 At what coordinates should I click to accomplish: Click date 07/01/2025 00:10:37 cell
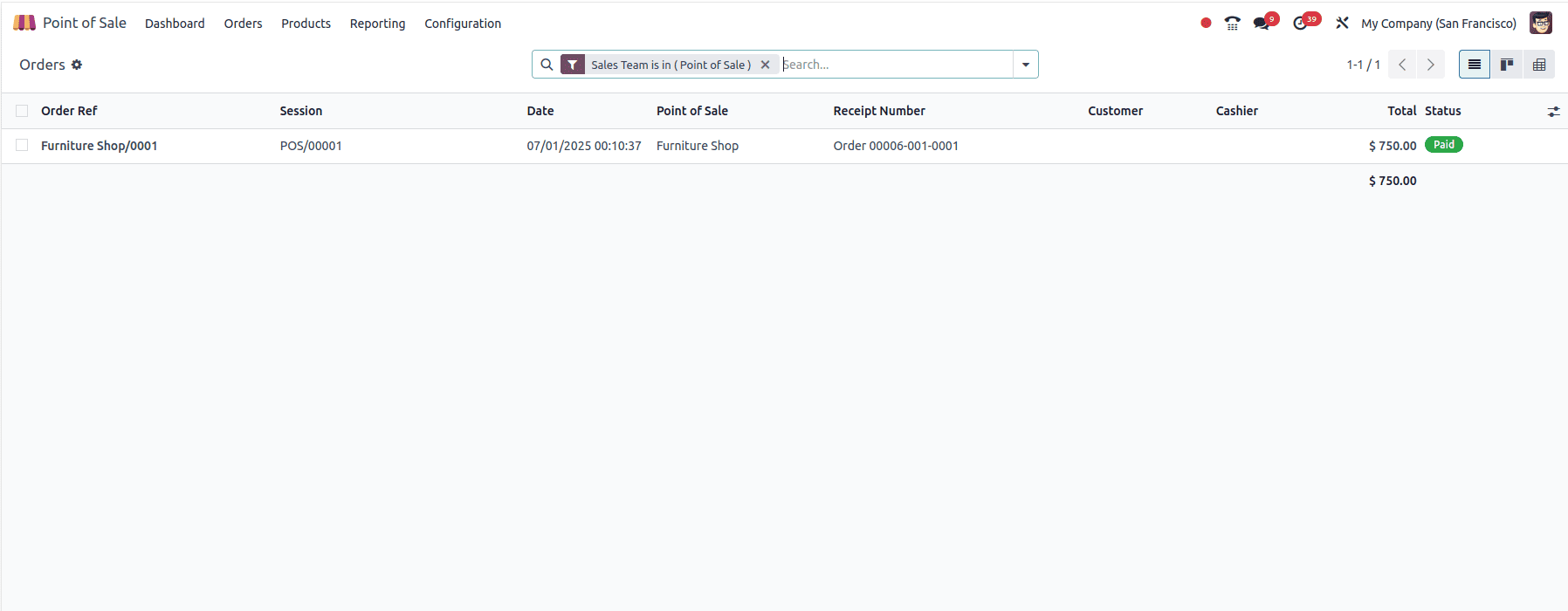pyautogui.click(x=584, y=146)
